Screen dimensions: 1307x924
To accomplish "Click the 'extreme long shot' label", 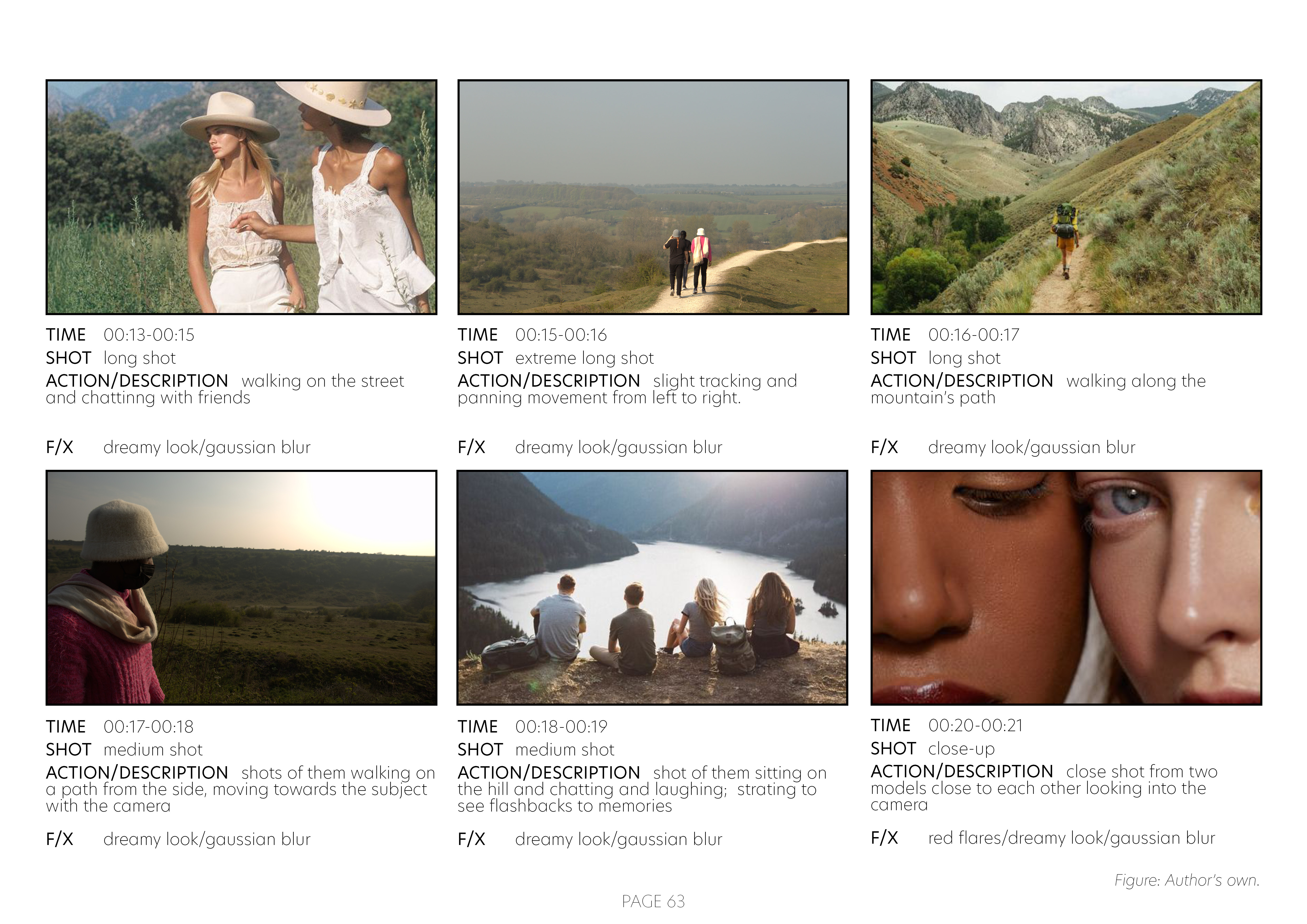I will [584, 358].
